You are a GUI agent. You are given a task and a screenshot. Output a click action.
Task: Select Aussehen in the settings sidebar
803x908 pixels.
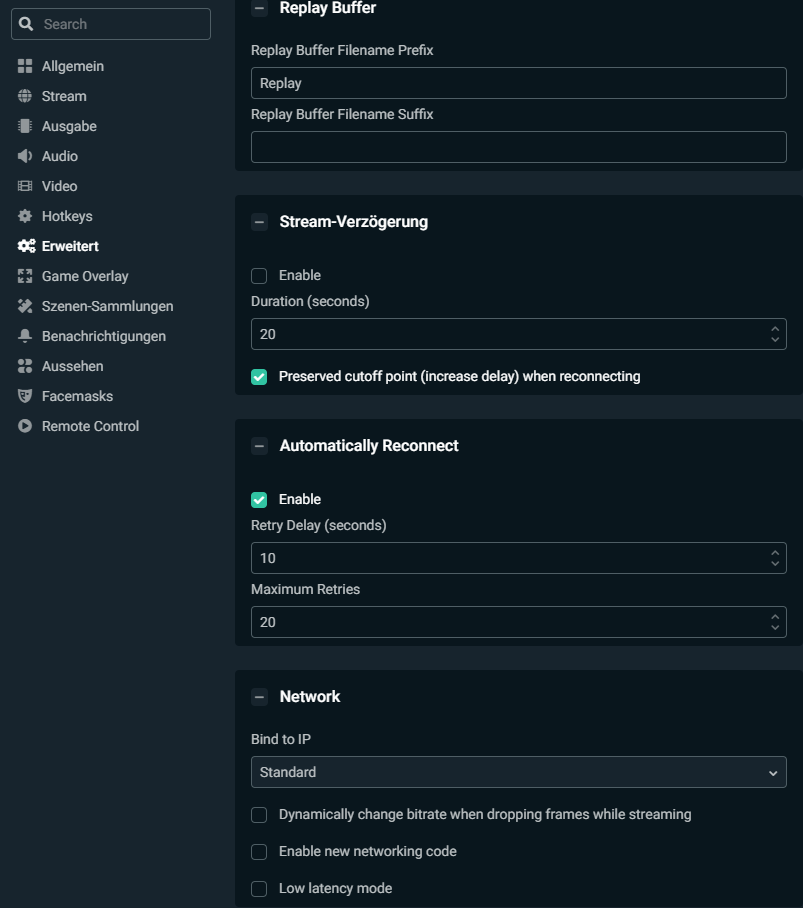(x=72, y=366)
